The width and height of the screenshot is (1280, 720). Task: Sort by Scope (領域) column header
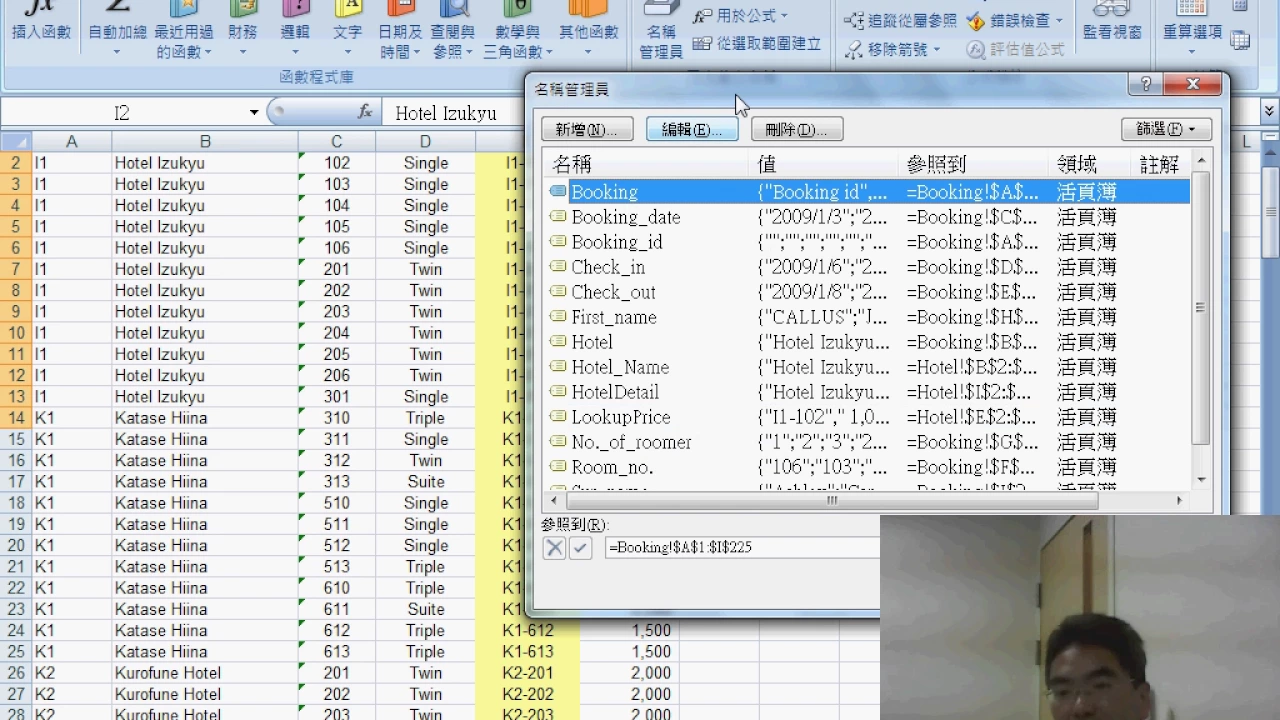click(x=1089, y=164)
